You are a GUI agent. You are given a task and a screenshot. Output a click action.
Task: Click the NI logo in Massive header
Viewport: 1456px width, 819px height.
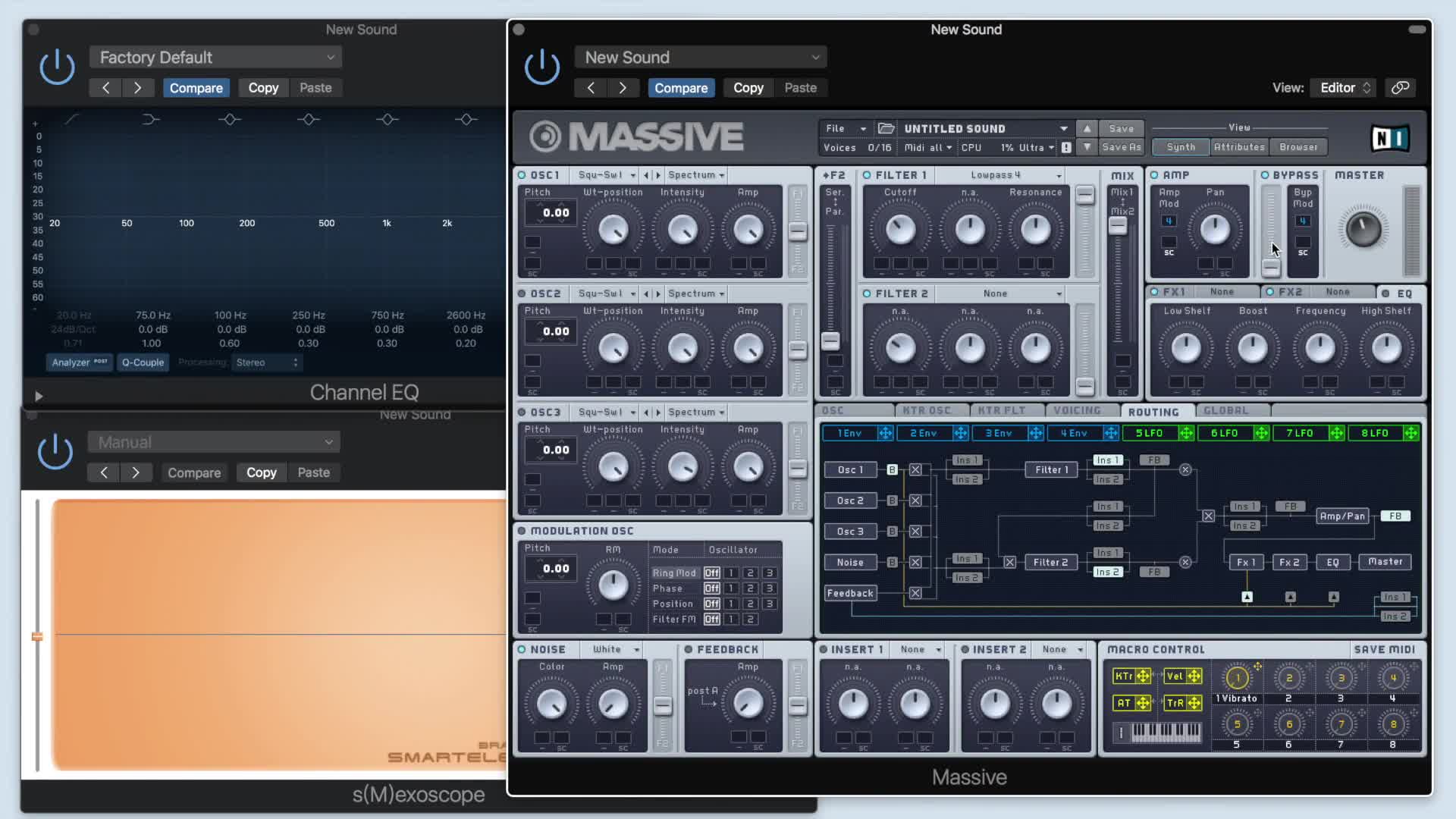[x=1390, y=138]
